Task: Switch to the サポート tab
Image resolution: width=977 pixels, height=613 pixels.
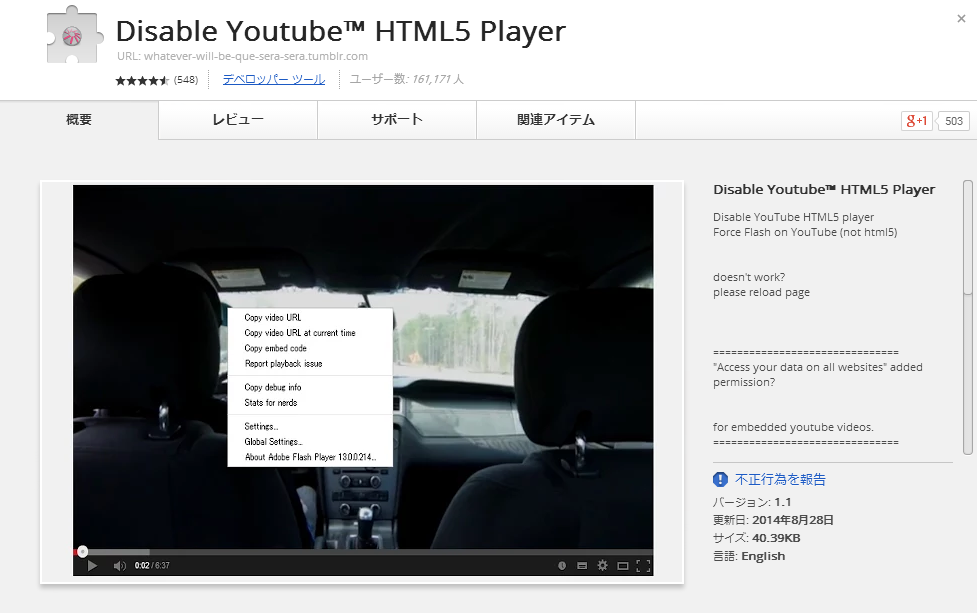Action: point(397,120)
